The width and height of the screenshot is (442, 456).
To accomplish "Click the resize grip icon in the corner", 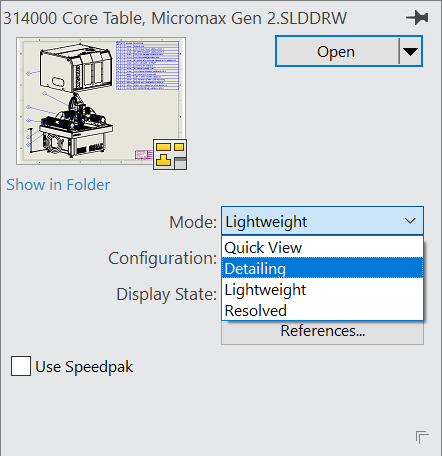I will (x=422, y=437).
